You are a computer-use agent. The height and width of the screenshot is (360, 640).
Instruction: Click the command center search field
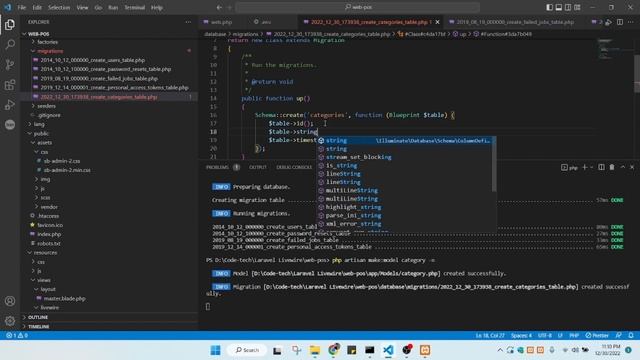pos(357,7)
